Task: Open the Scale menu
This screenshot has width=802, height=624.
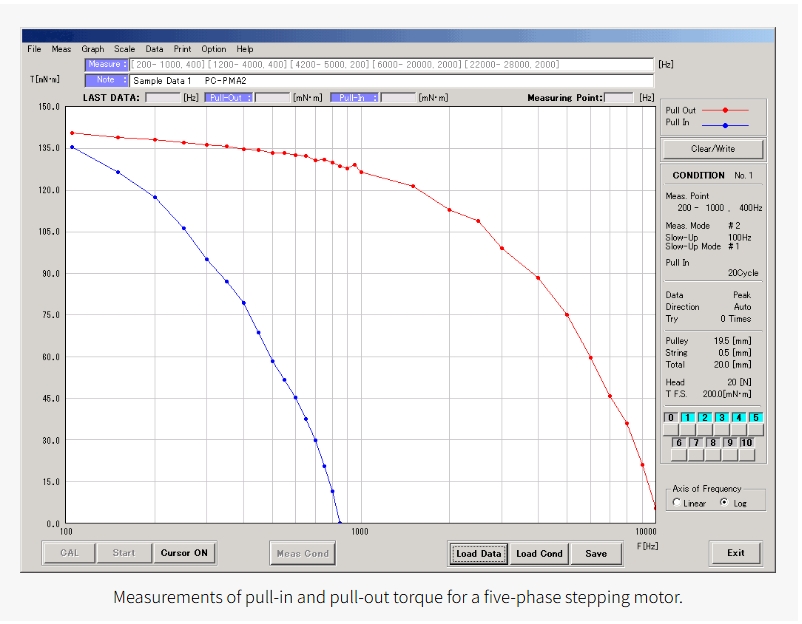Action: tap(124, 49)
